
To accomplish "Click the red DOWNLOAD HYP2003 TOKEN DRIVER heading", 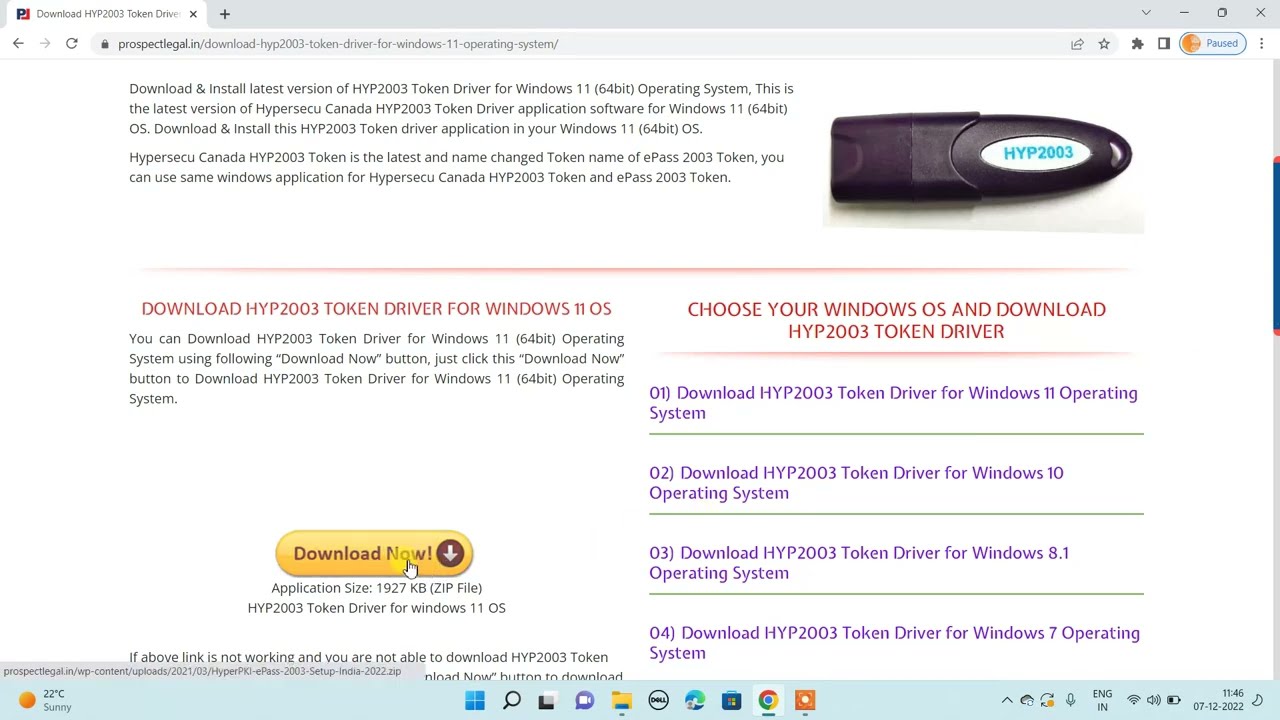I will point(376,309).
